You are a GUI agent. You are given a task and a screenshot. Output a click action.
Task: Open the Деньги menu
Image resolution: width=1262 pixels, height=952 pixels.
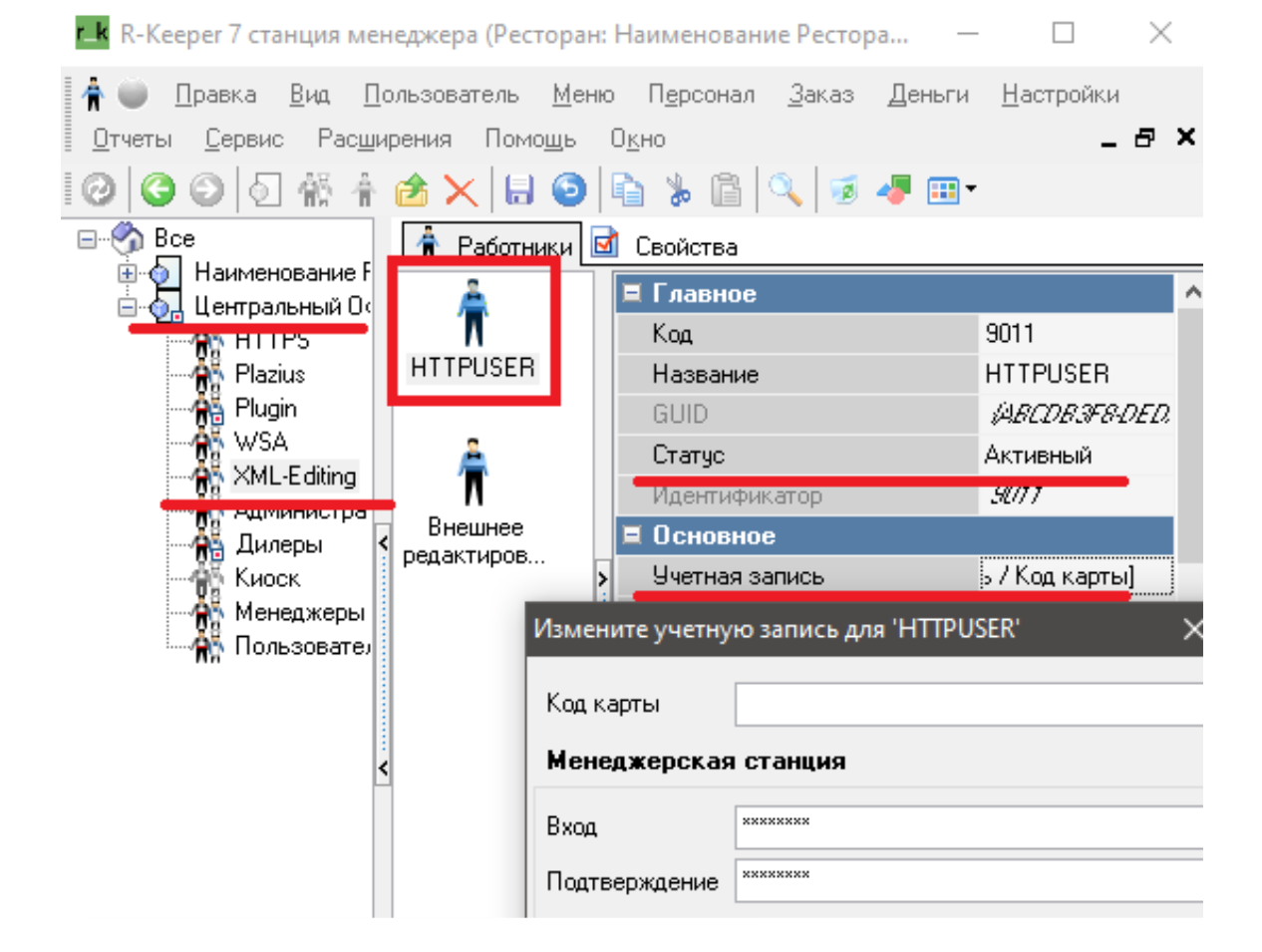pyautogui.click(x=928, y=94)
